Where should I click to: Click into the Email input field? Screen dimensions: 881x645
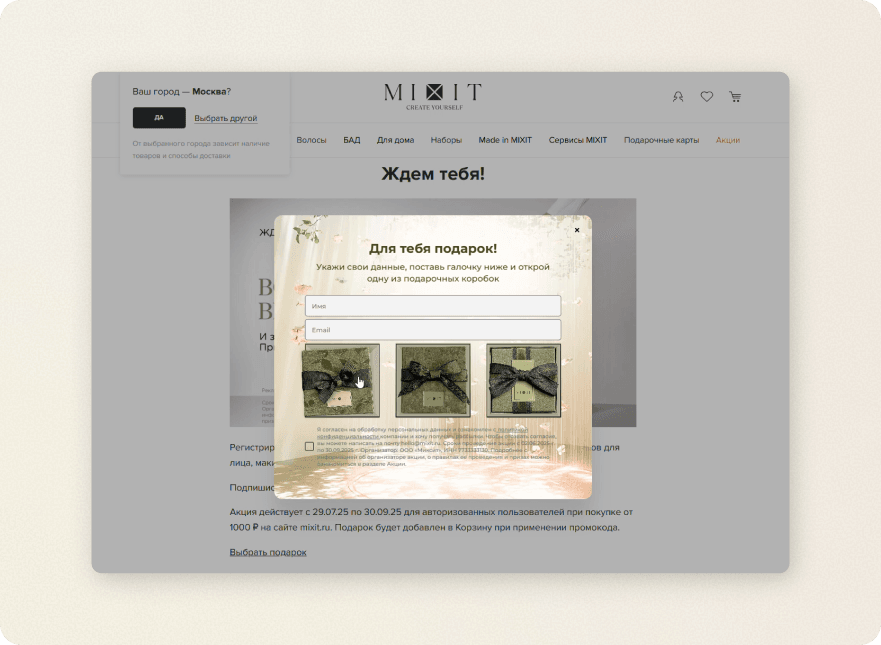433,330
